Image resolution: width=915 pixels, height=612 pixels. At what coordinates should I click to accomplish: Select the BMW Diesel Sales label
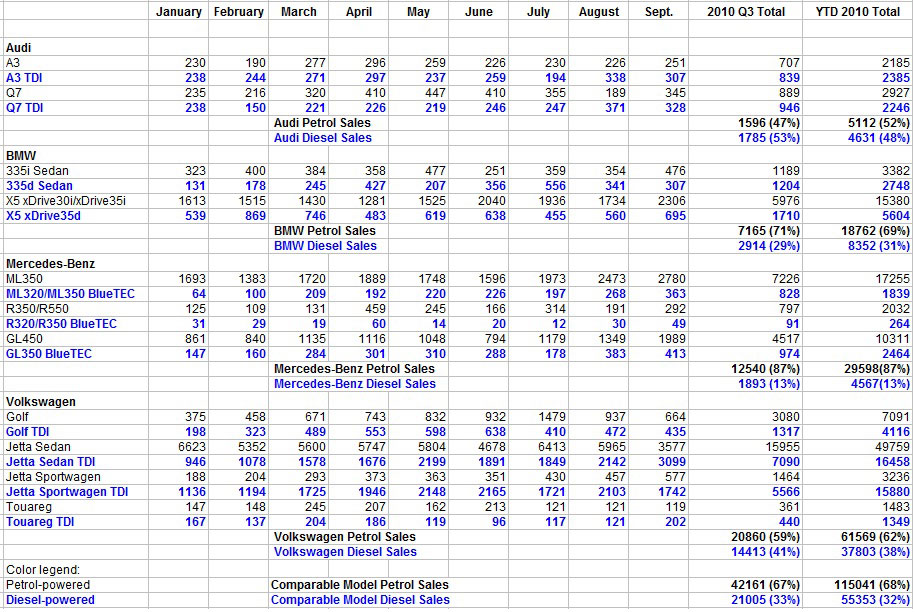[x=325, y=246]
